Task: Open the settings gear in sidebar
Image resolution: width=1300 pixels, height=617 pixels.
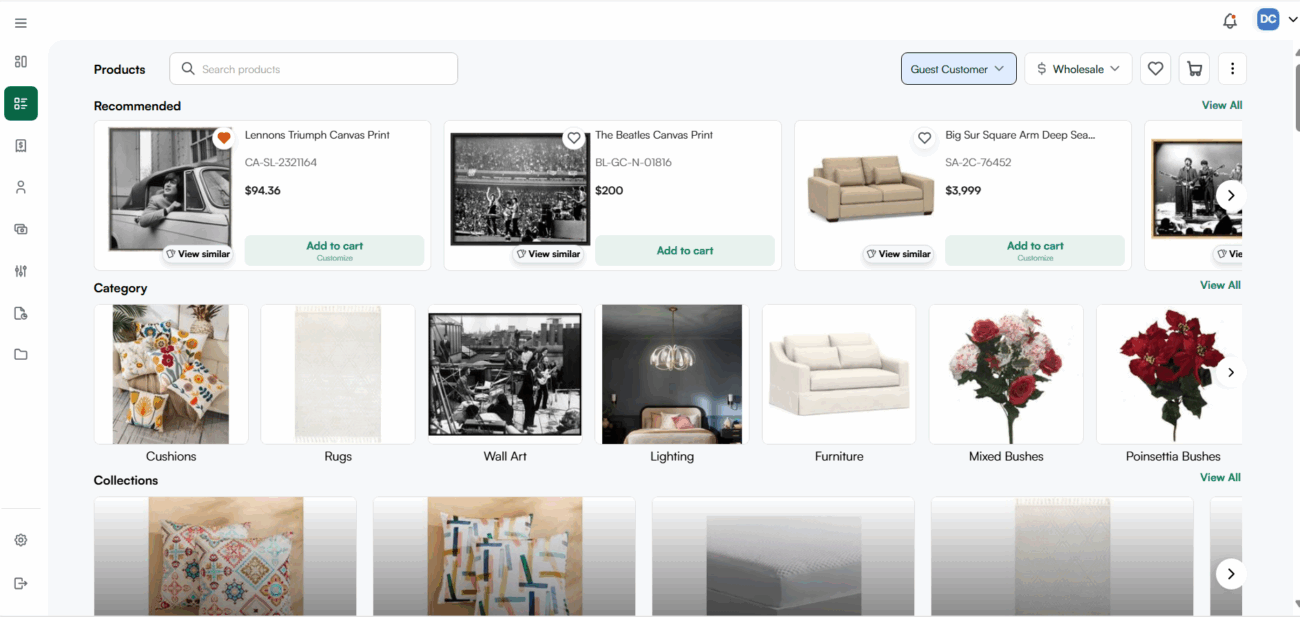Action: tap(21, 540)
